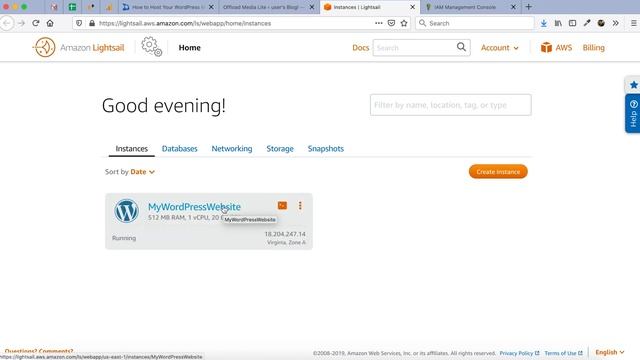This screenshot has height=360, width=640.
Task: Toggle the Firefox sidebar view
Action: 572,23
